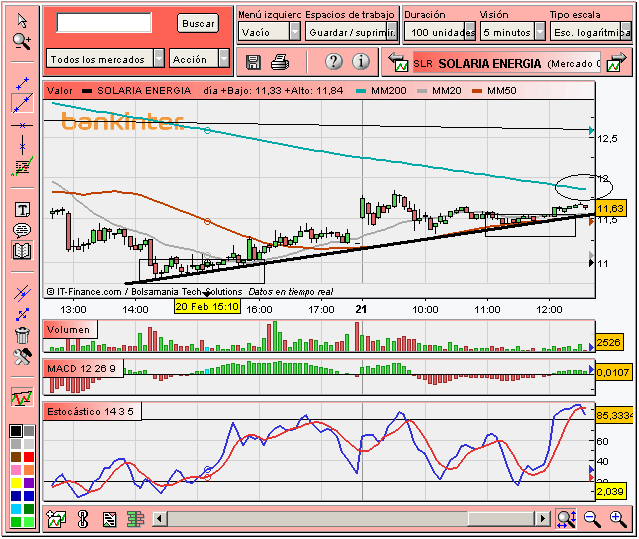Click the information icon
The width and height of the screenshot is (639, 539).
[361, 62]
